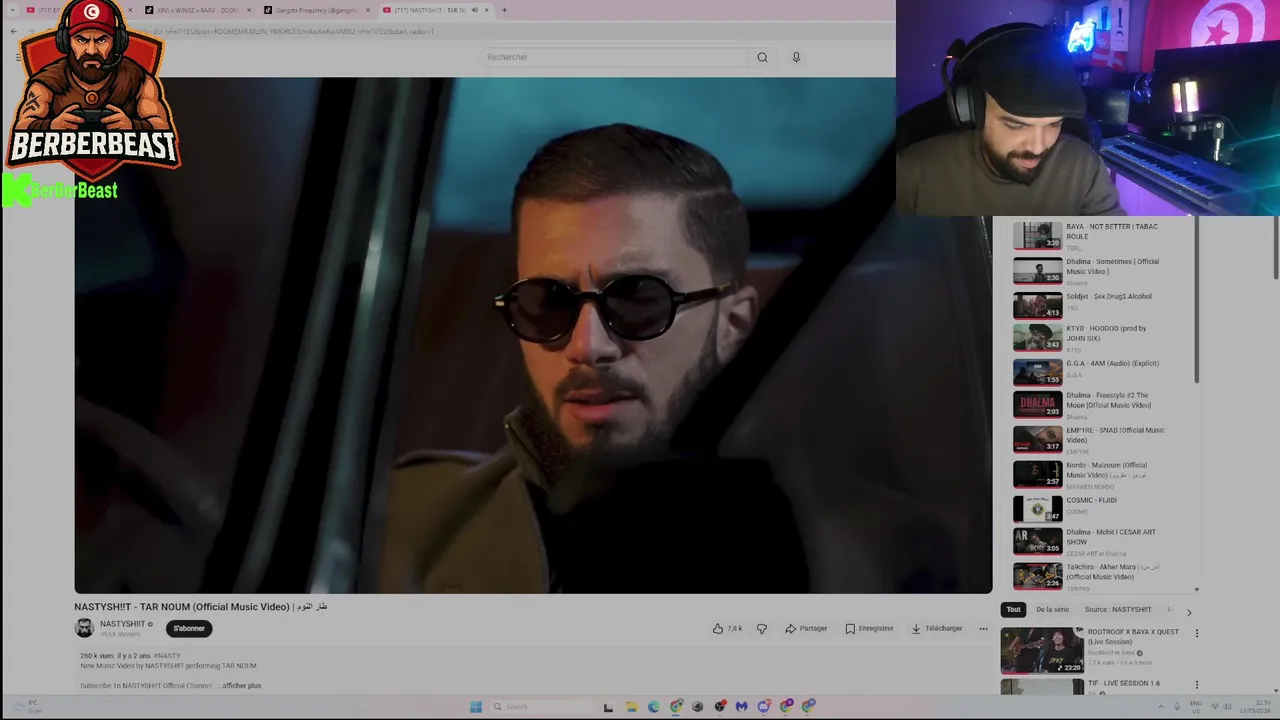
Task: Select the Tout filter chip
Action: [x=1013, y=610]
